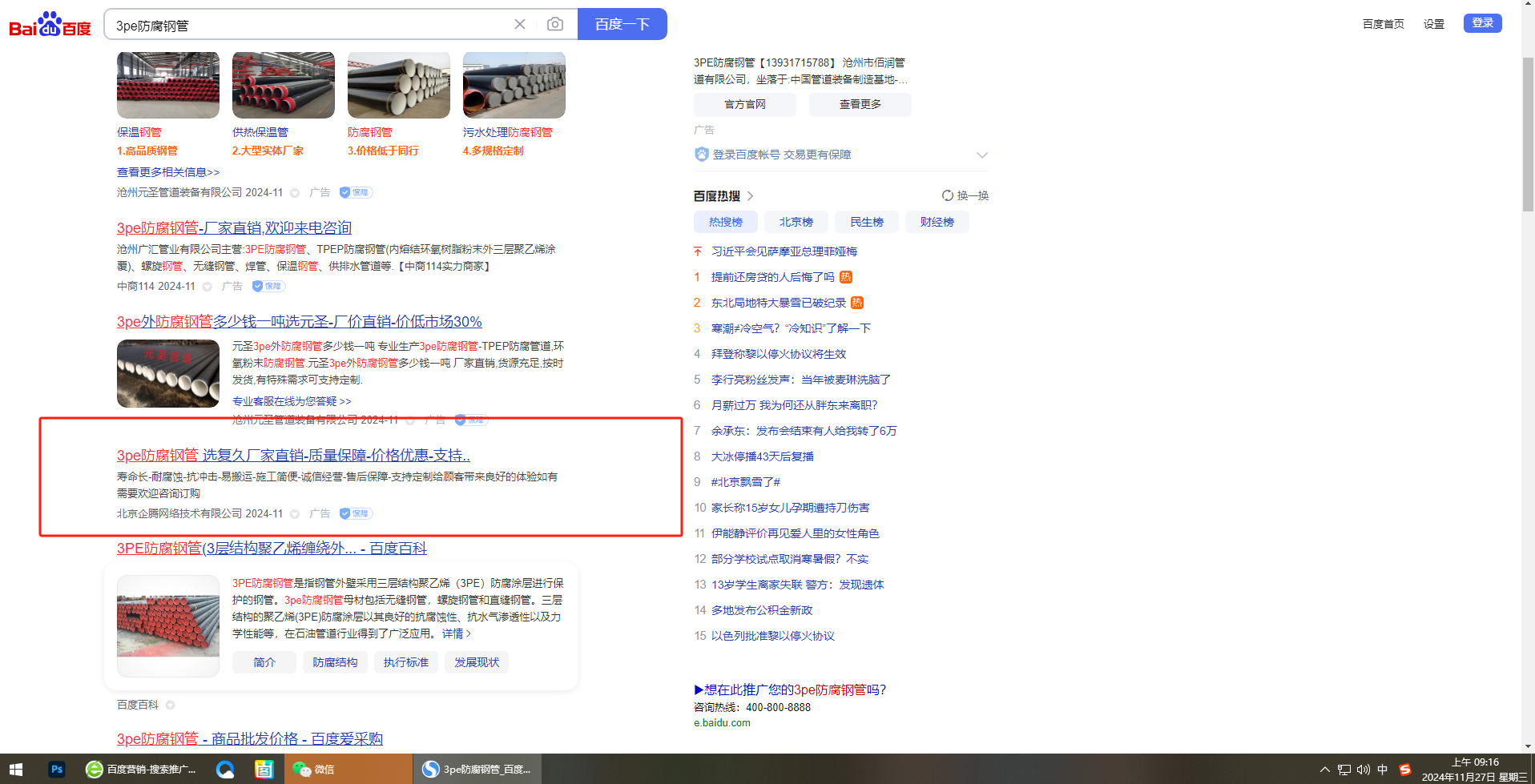Open the 简介 section tab of 百度百科
Screen dimensions: 1535x784
pos(264,662)
